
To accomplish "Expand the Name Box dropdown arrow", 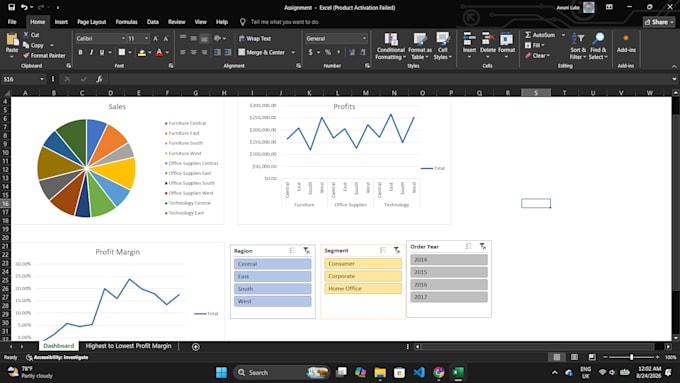I will click(42, 79).
